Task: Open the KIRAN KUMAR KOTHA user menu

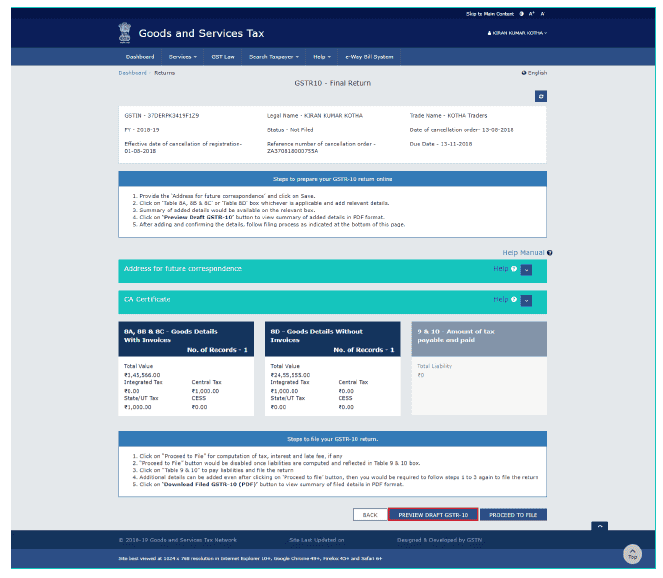Action: click(517, 33)
